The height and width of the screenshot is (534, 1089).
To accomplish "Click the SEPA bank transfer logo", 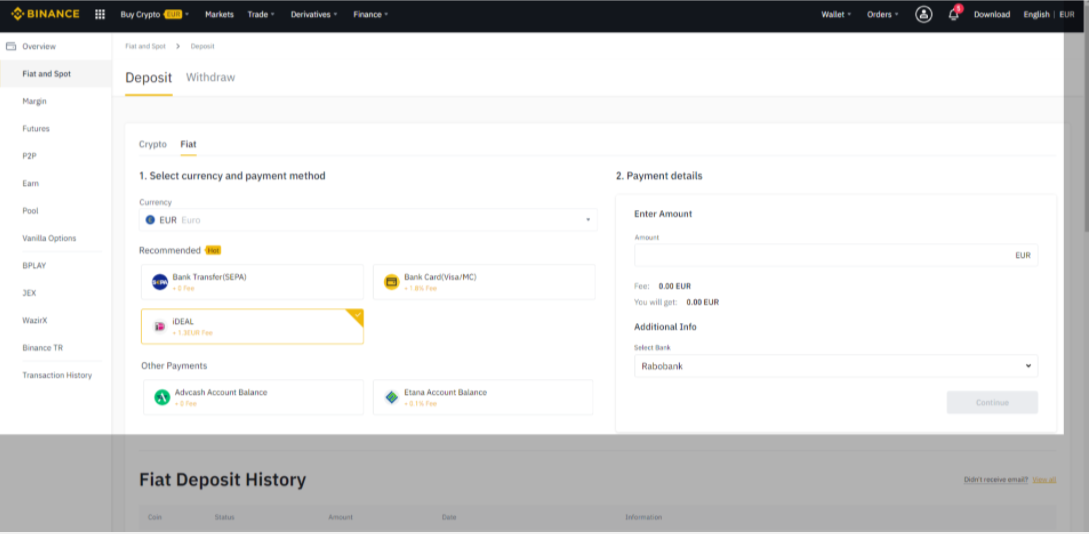I will click(x=160, y=282).
